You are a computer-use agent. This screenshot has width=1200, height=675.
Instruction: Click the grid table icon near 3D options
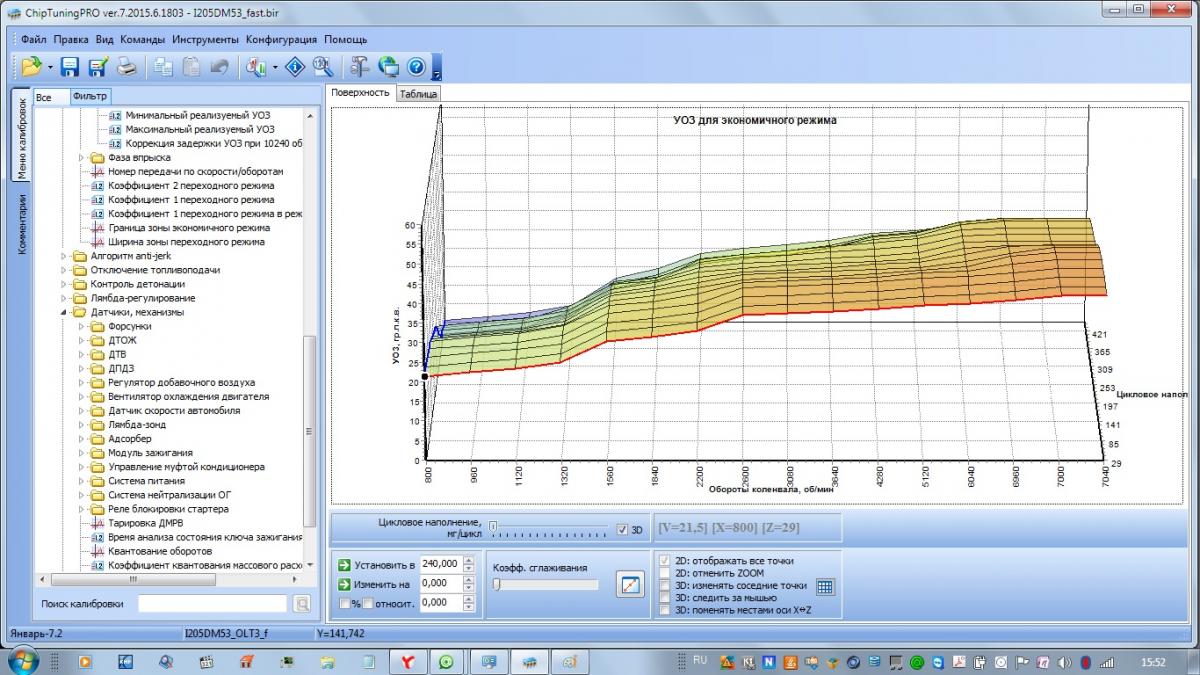click(x=825, y=587)
